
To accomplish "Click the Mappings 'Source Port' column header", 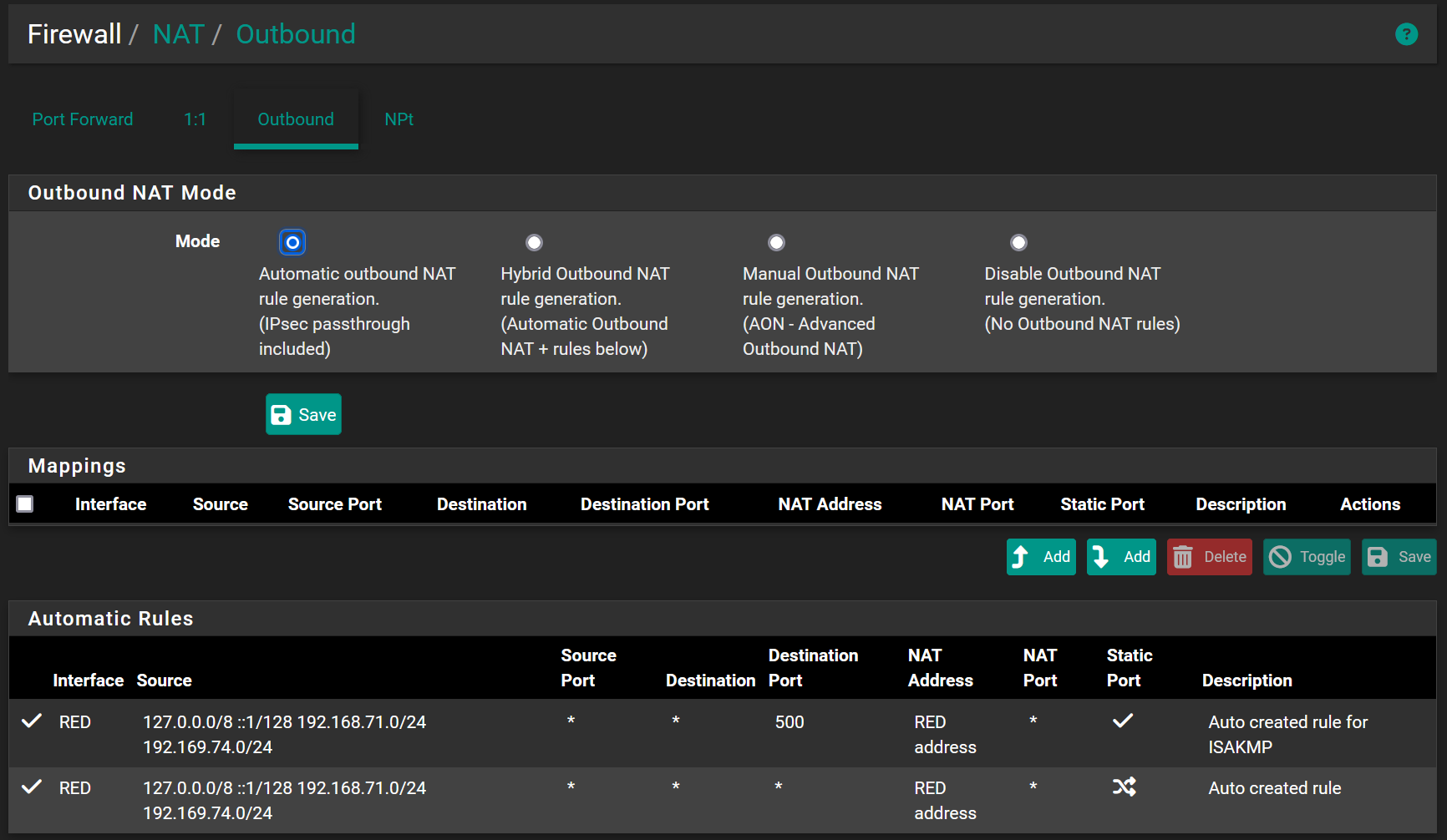I will pyautogui.click(x=335, y=504).
